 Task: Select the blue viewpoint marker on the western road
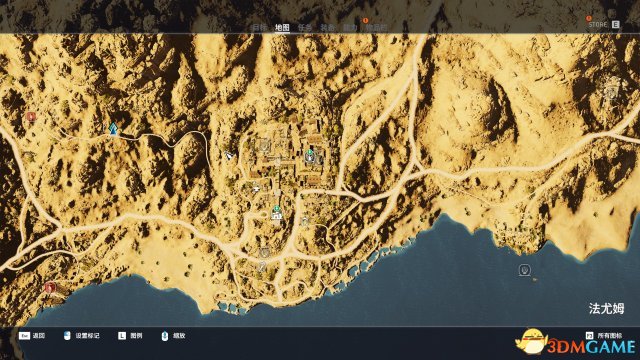113,129
